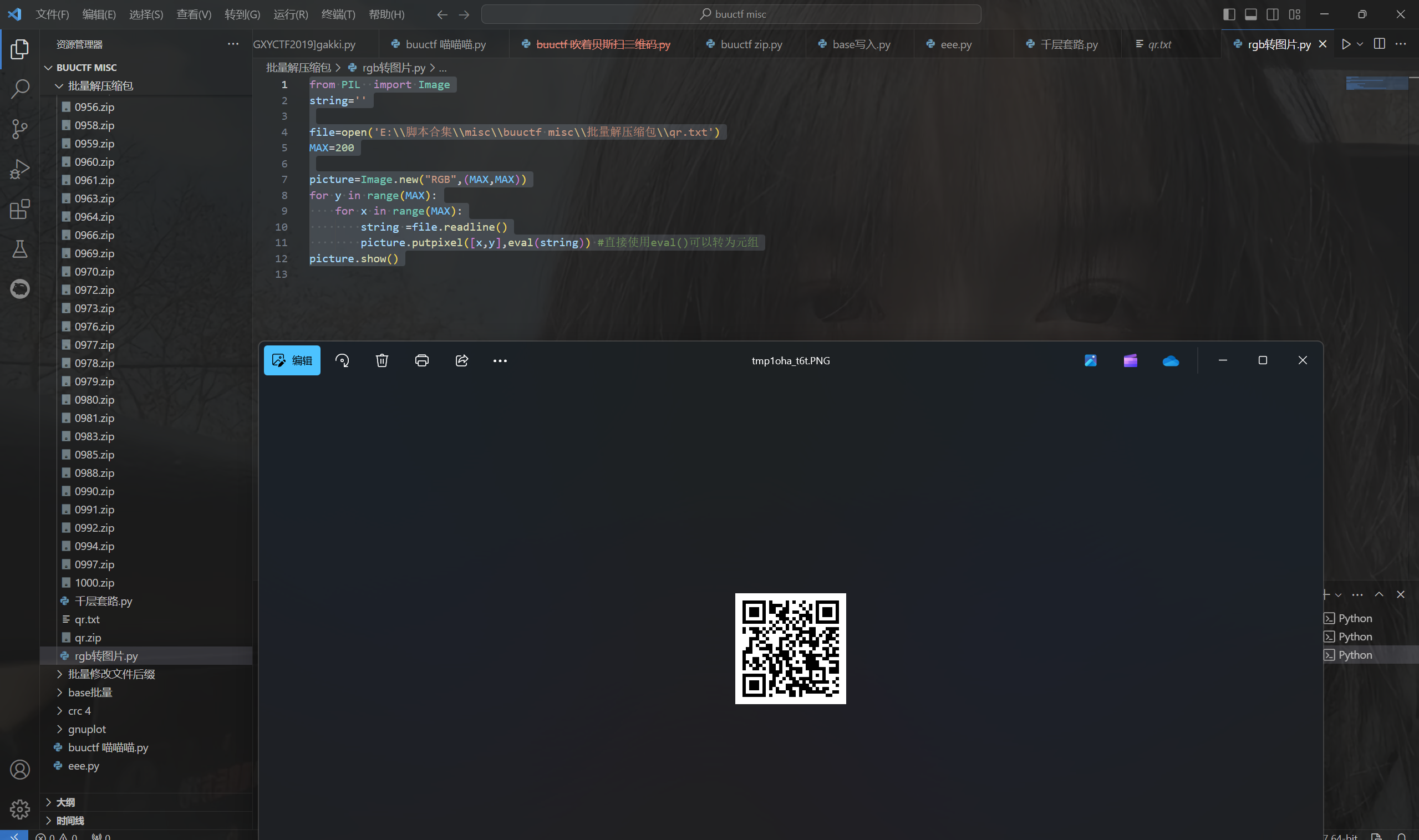1419x840 pixels.
Task: Open the Extensions view
Action: click(20, 210)
